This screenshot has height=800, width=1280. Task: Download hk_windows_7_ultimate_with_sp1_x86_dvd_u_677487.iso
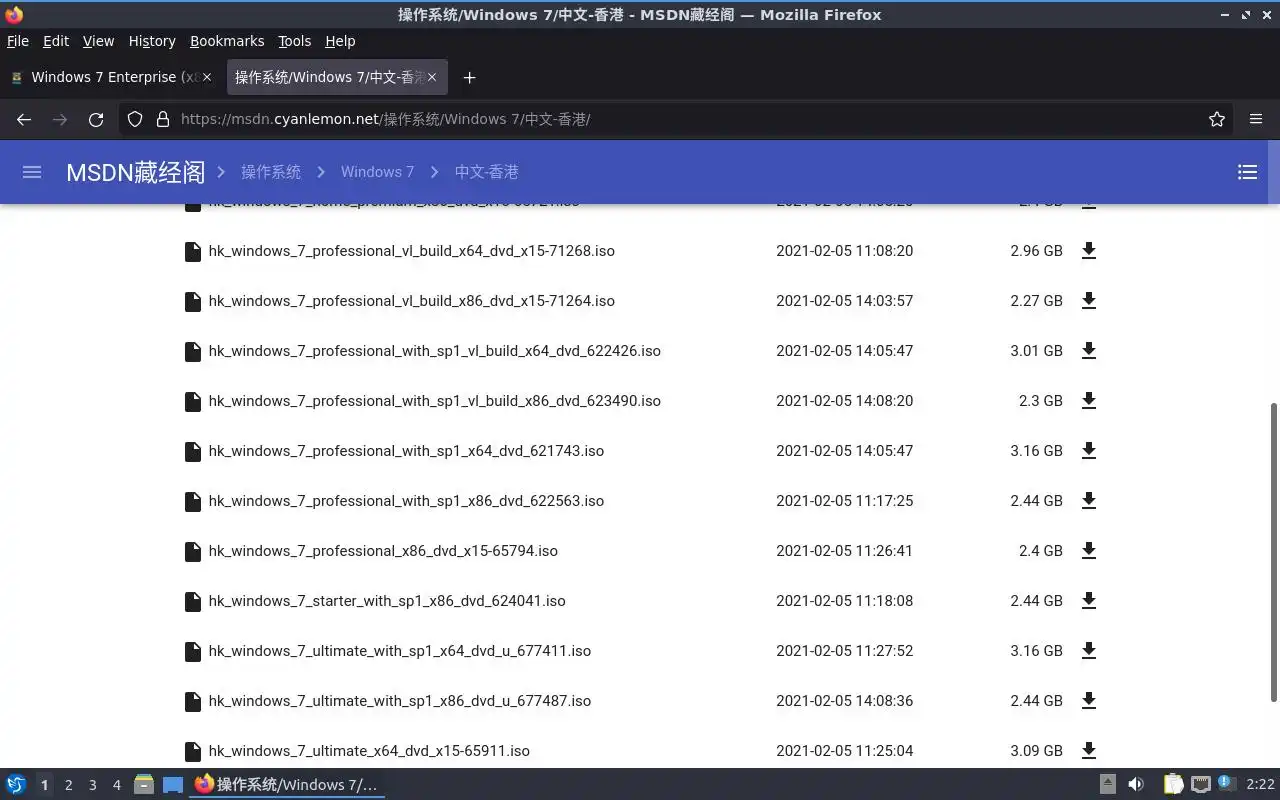pos(1089,701)
